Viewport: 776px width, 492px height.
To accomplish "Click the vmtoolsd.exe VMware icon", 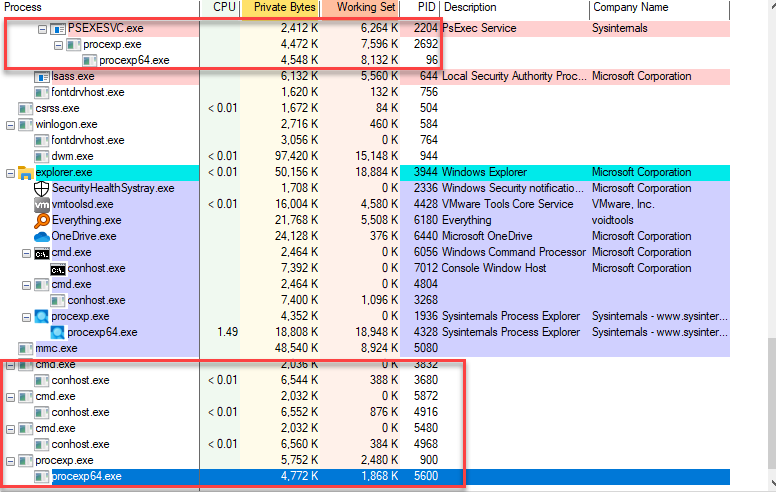I will tap(42, 204).
